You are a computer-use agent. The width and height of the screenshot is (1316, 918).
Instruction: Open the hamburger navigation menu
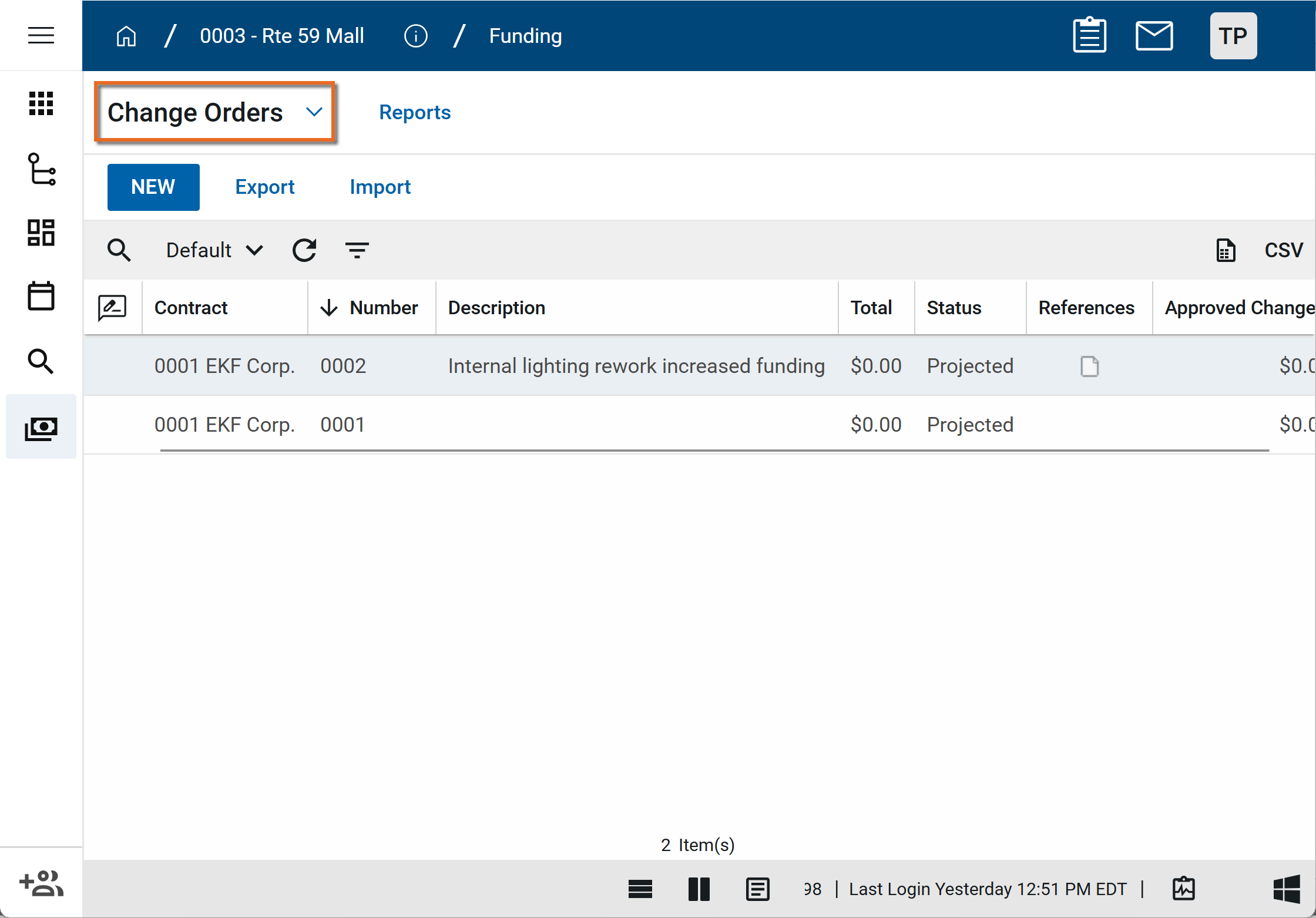pyautogui.click(x=41, y=35)
